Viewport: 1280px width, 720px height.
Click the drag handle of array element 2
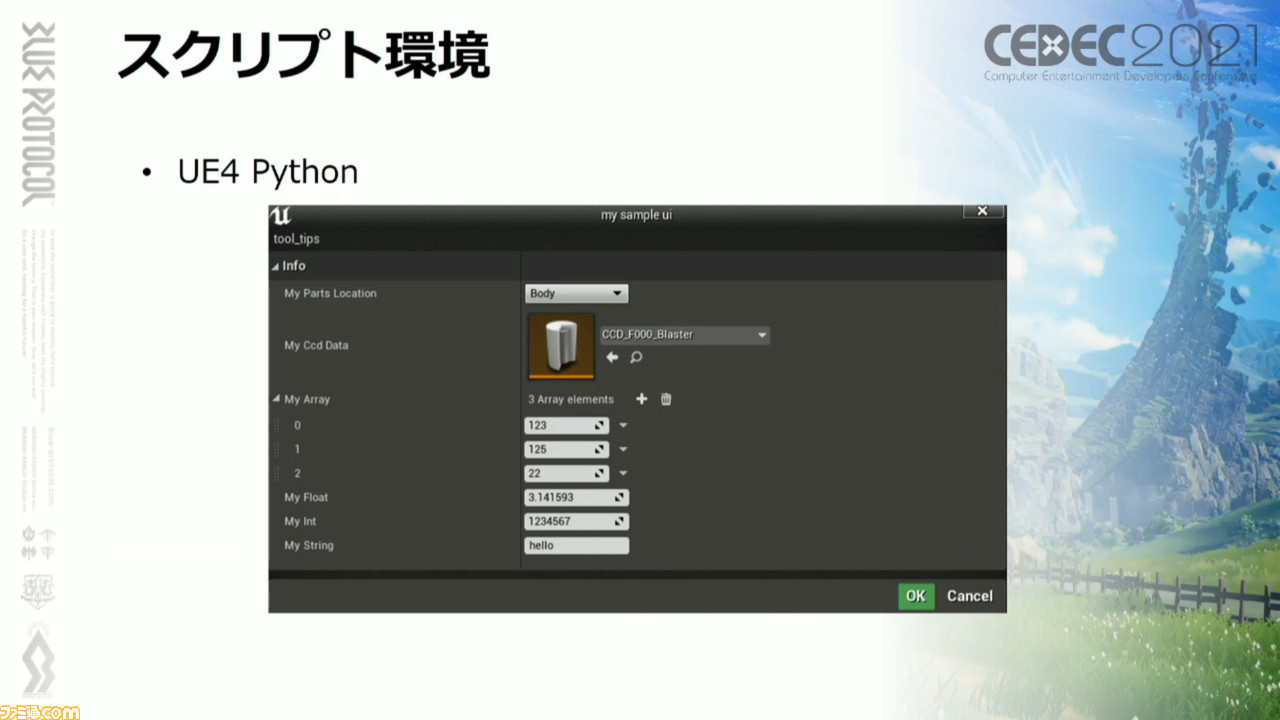pyautogui.click(x=277, y=473)
